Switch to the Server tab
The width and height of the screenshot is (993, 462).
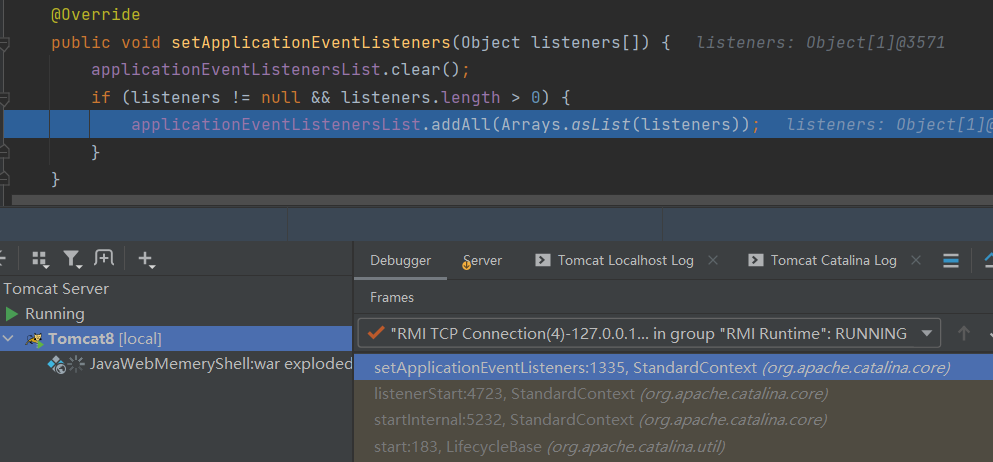(482, 260)
